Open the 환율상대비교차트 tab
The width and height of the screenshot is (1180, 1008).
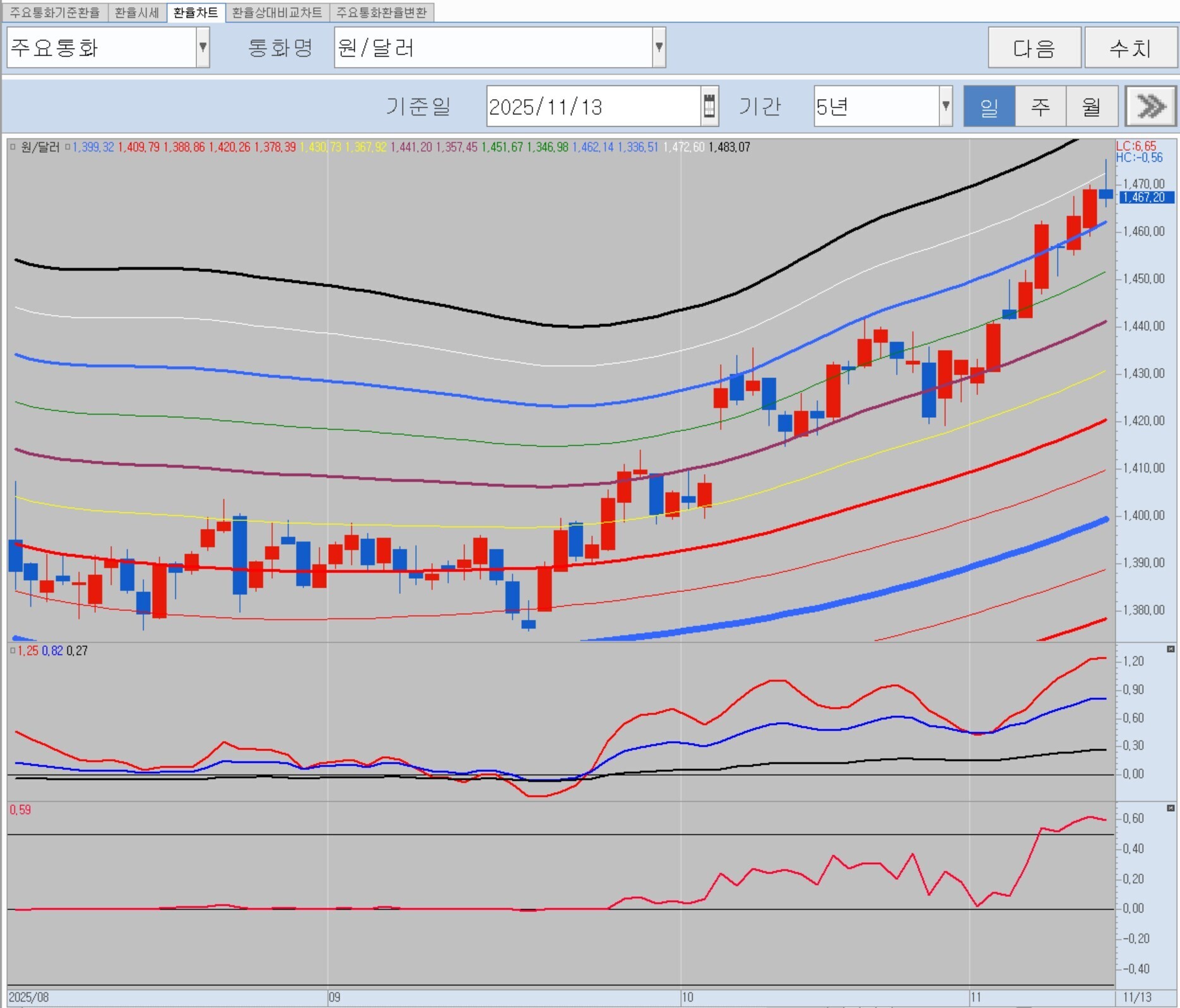tap(277, 13)
